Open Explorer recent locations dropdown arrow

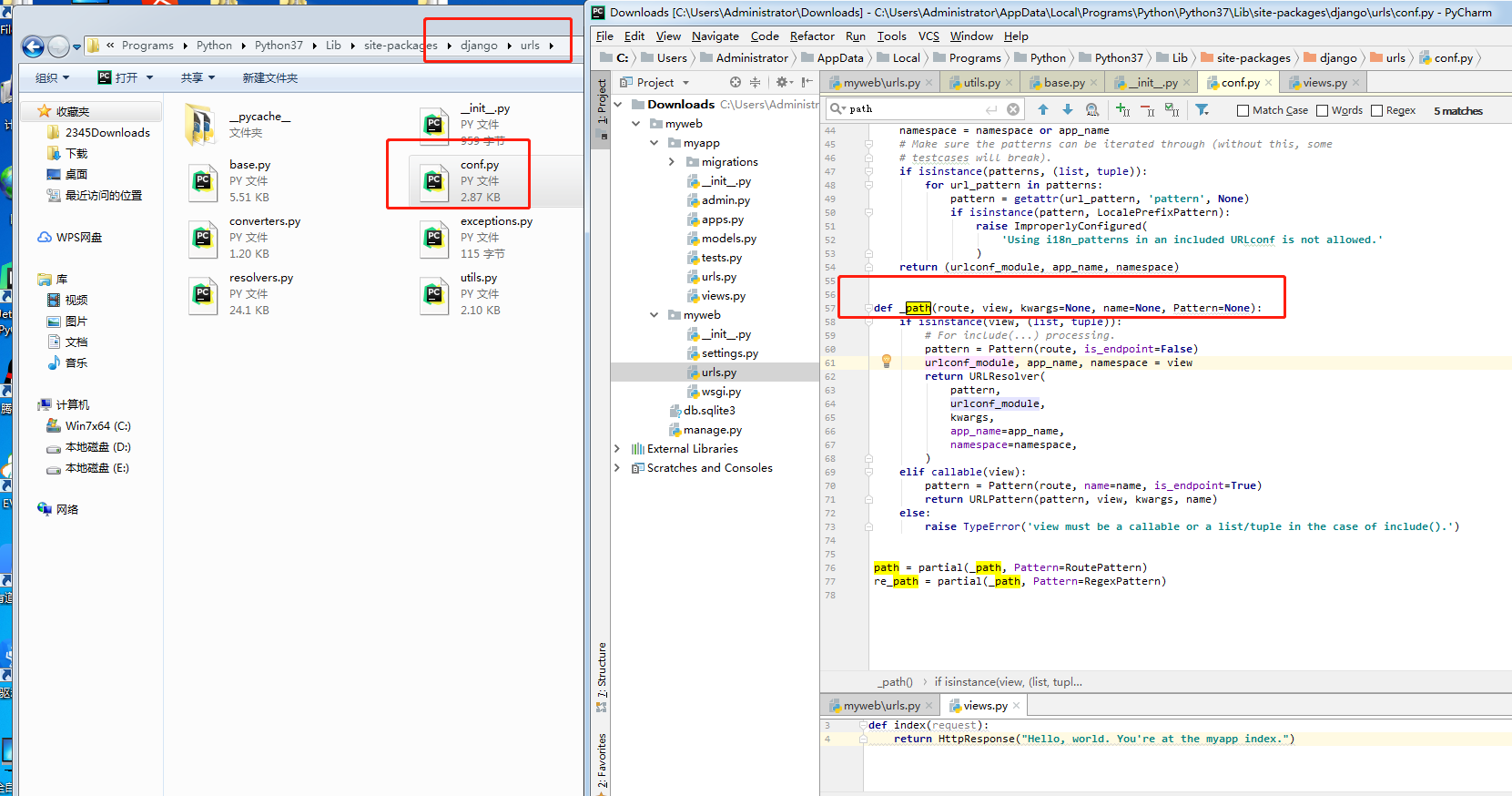(76, 46)
